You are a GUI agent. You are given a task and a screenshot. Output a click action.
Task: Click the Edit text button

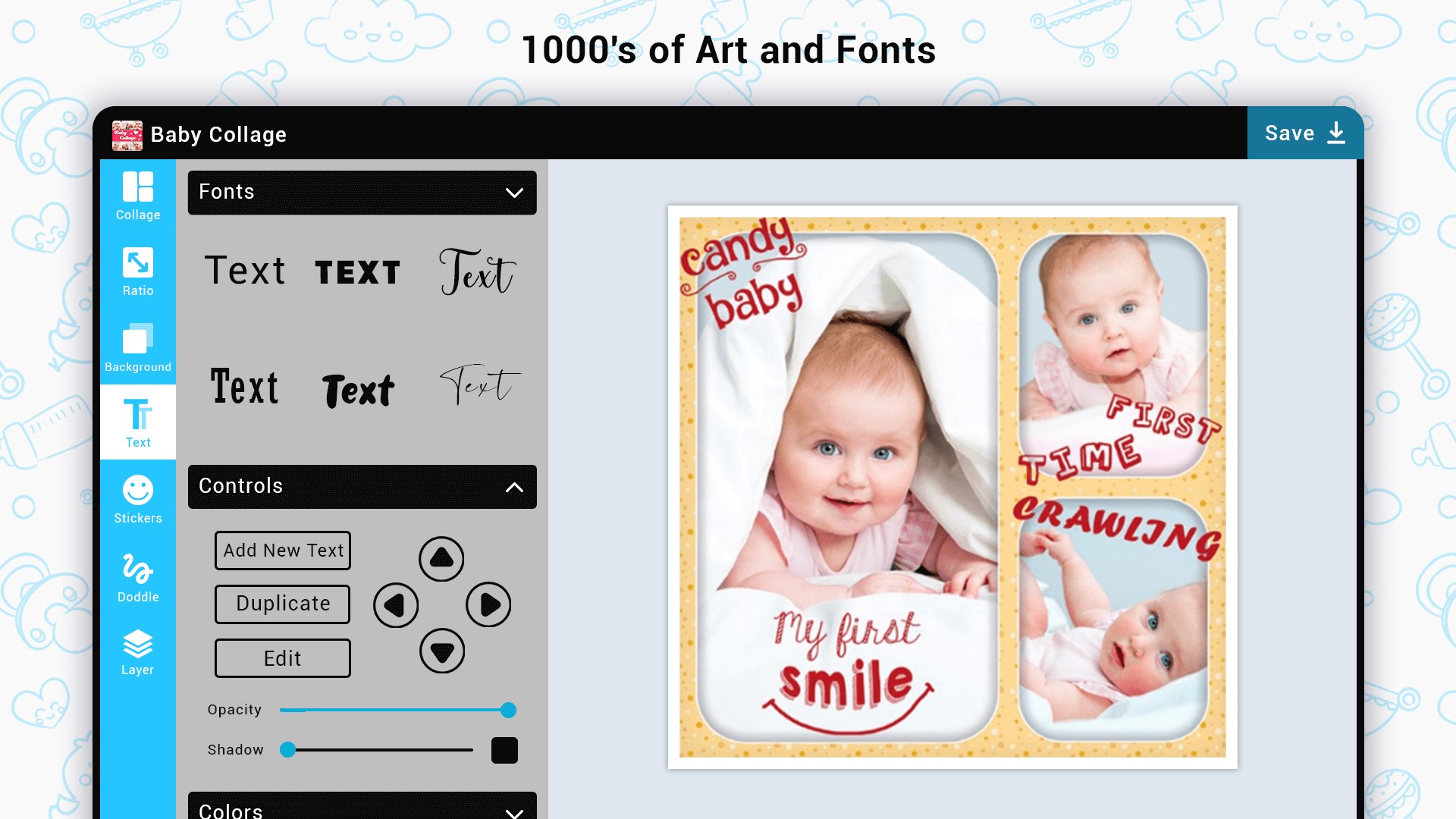pyautogui.click(x=283, y=658)
